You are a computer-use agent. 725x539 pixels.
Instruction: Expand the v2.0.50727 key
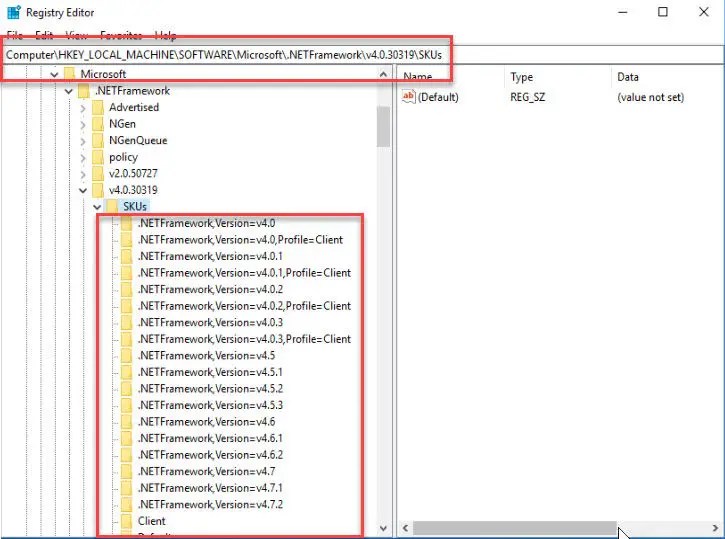83,174
